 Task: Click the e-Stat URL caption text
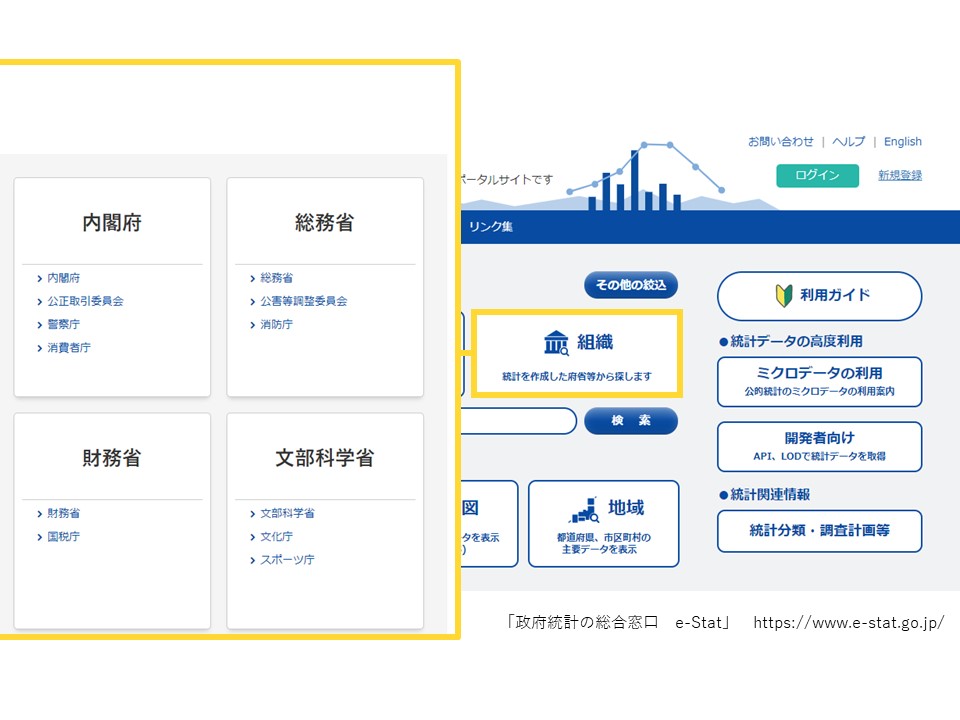coord(849,623)
